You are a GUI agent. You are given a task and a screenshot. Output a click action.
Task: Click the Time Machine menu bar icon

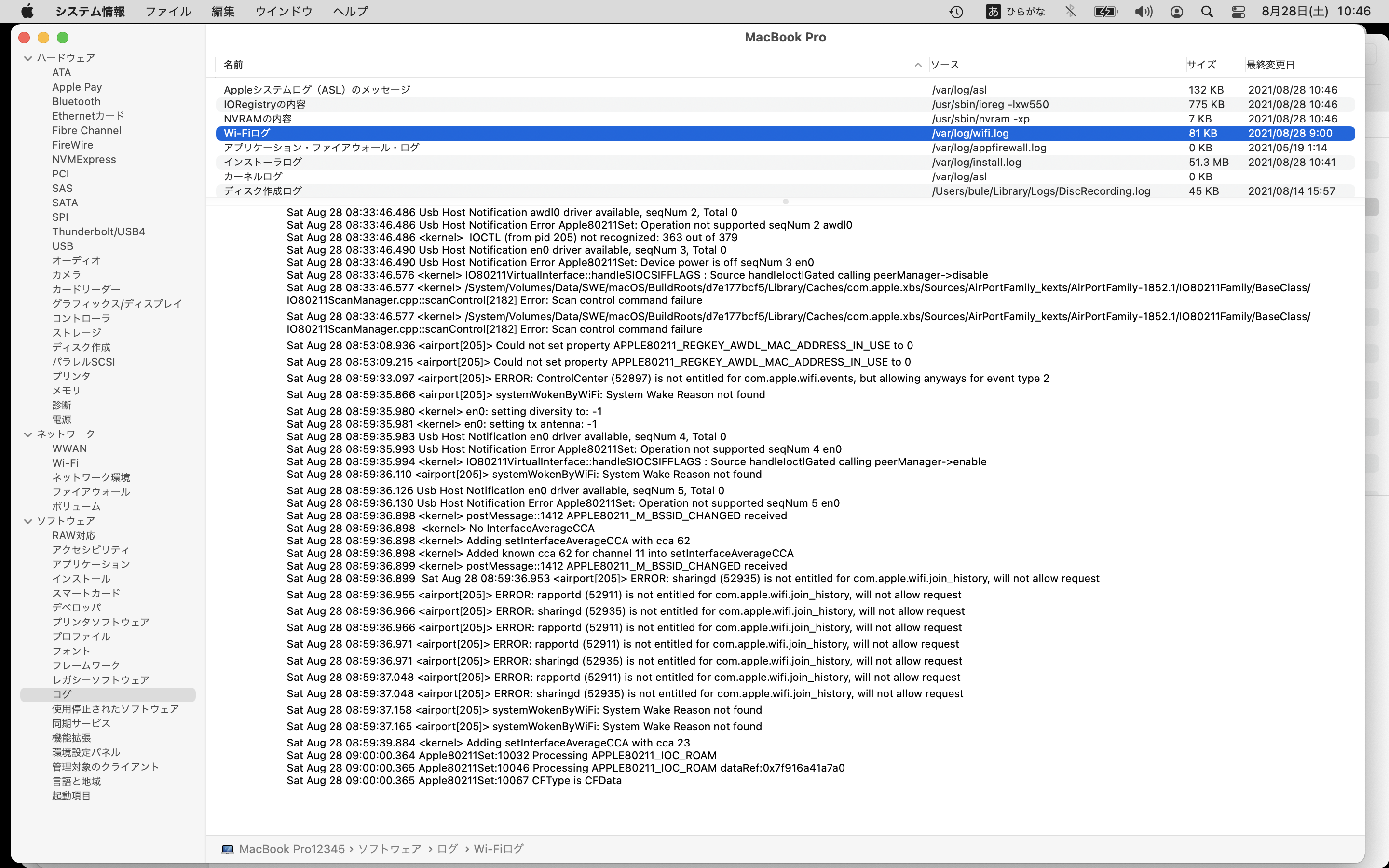(x=955, y=12)
